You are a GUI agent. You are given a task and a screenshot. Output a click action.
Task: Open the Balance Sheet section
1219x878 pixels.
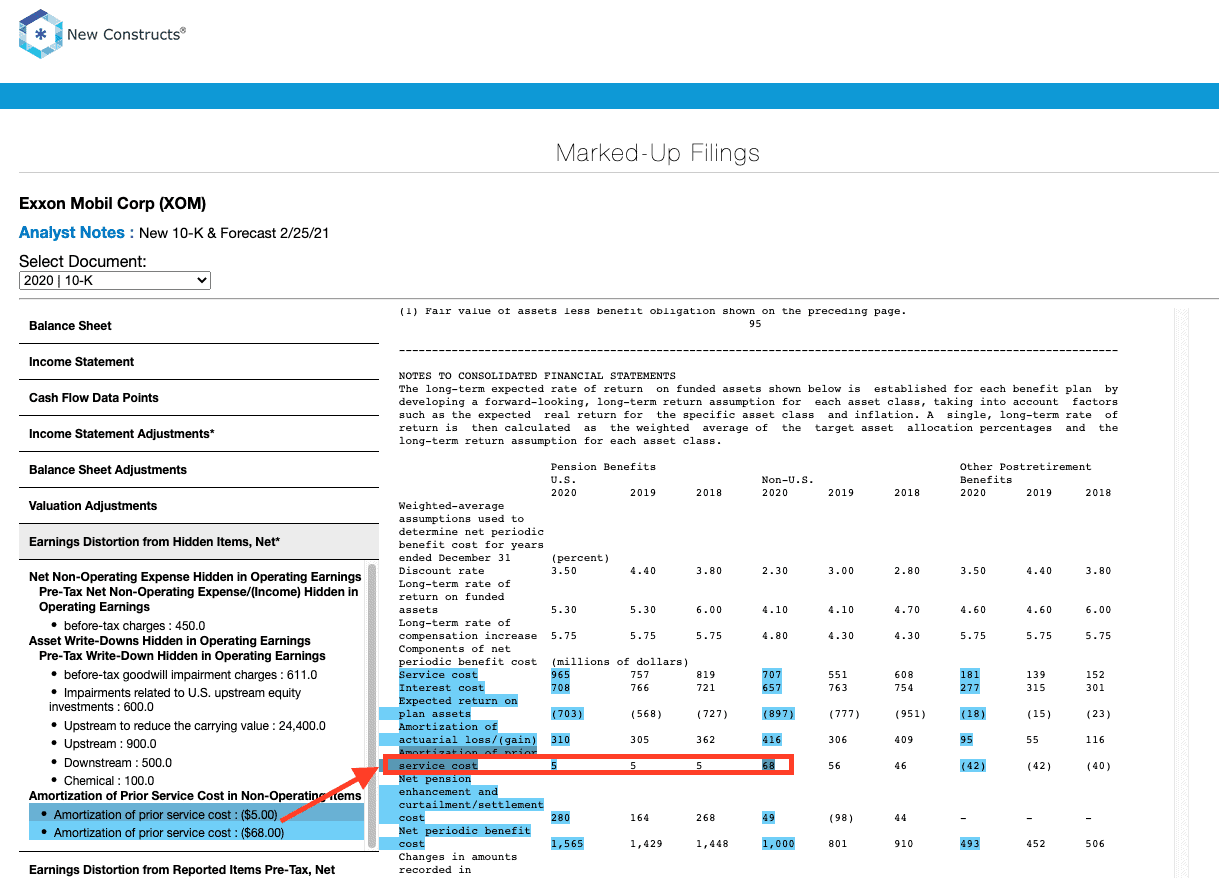(x=199, y=326)
